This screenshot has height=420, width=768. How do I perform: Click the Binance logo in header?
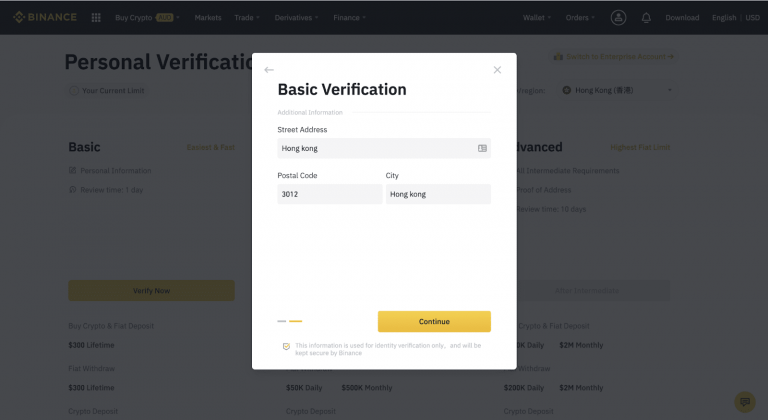tap(45, 17)
